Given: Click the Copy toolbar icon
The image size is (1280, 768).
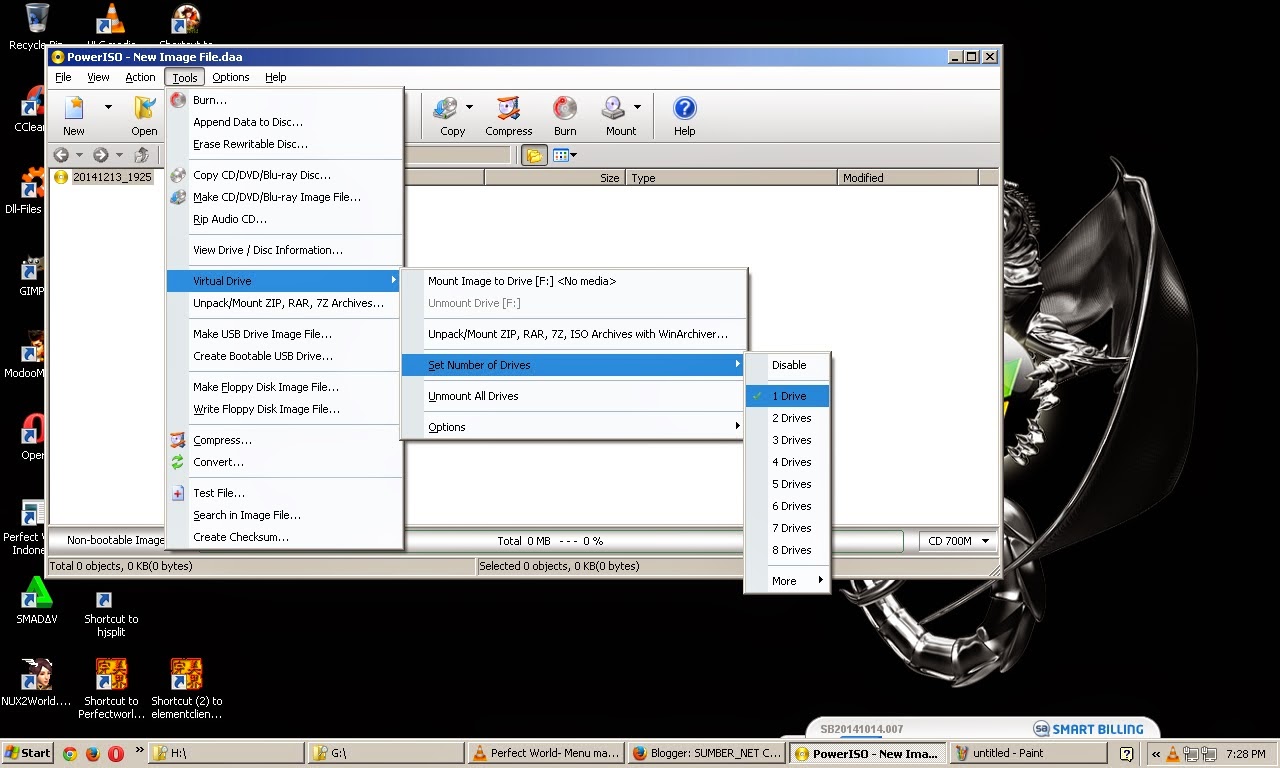Looking at the screenshot, I should click(449, 116).
